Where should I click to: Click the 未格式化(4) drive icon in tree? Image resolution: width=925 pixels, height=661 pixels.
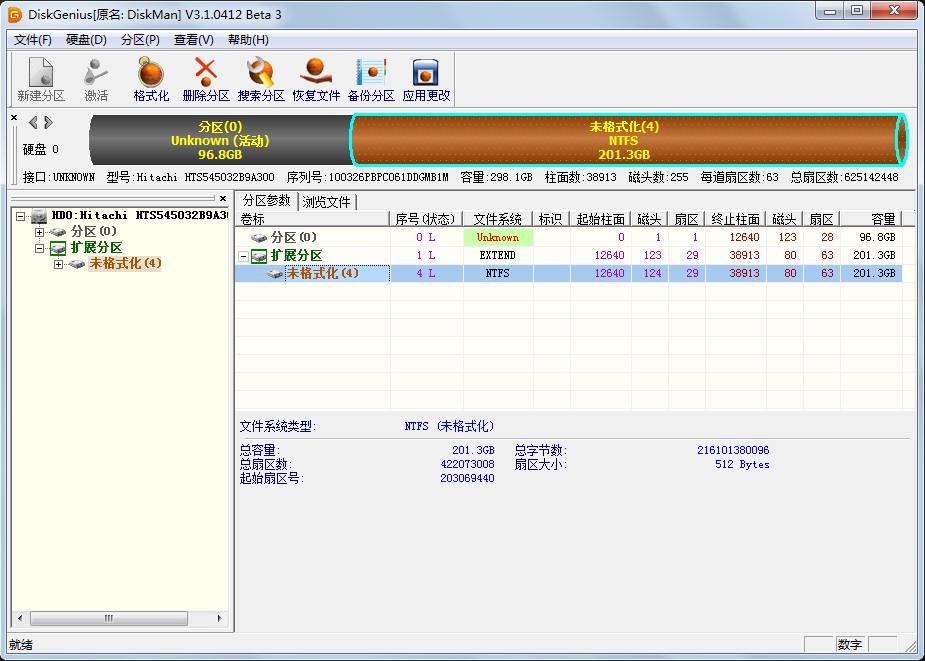pyautogui.click(x=77, y=264)
